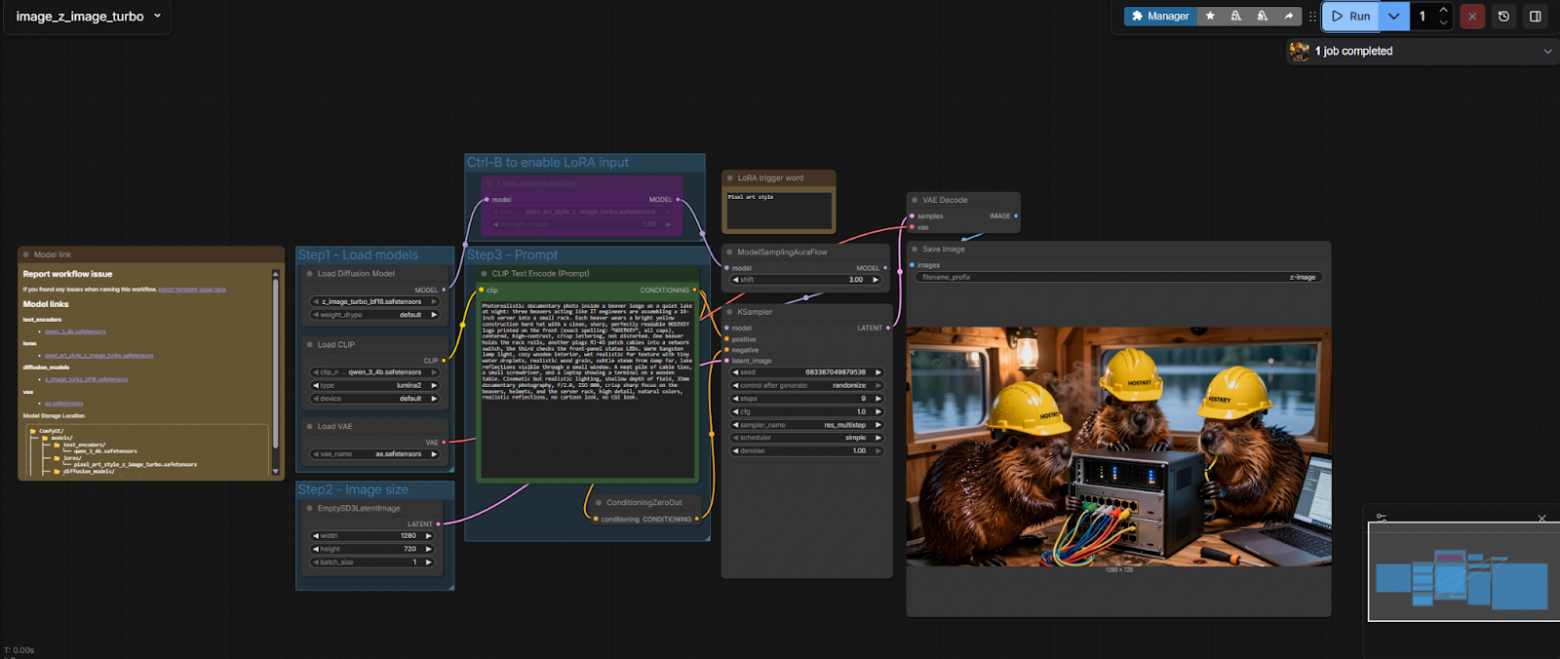Increment the batch count up arrow
Viewport: 1560px width, 659px height.
pyautogui.click(x=1443, y=10)
